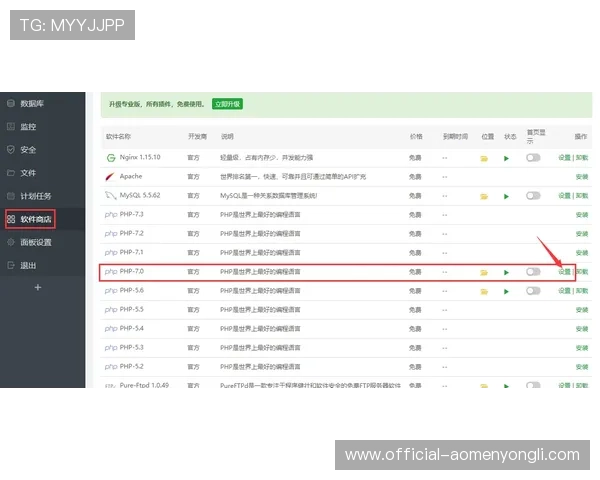This screenshot has height=480, width=600.
Task: Click the 到期时间 column header
Action: tap(455, 137)
